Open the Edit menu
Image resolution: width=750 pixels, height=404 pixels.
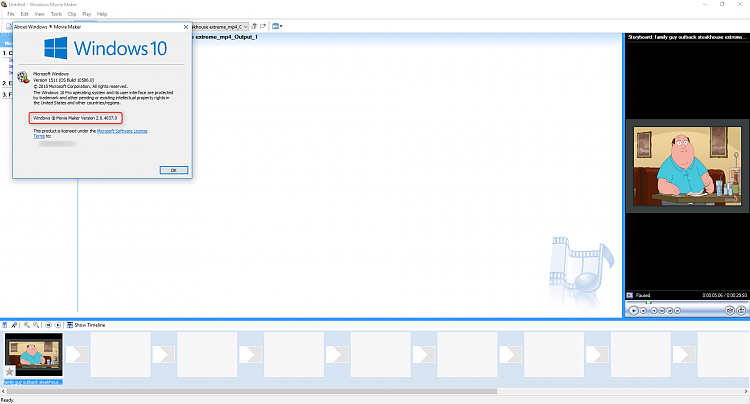tap(24, 14)
